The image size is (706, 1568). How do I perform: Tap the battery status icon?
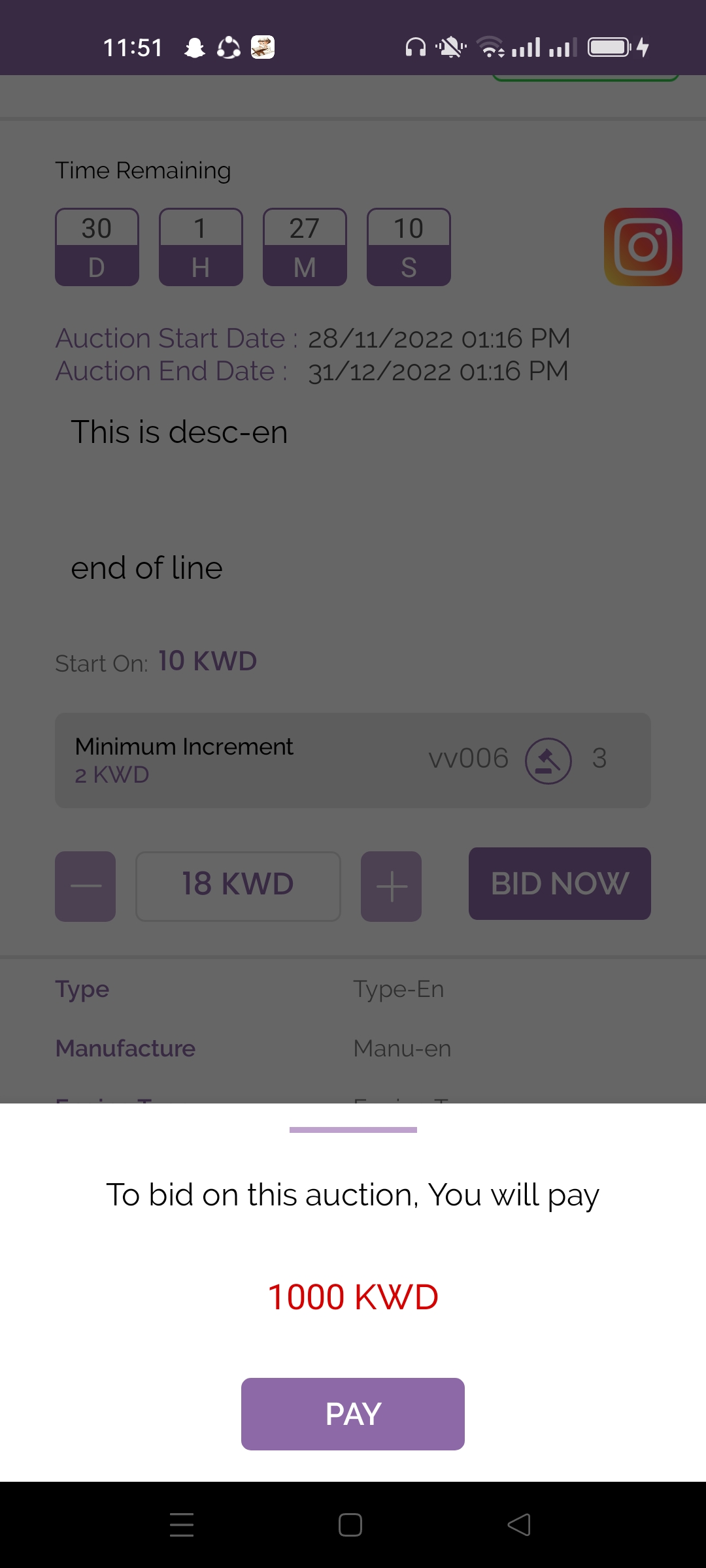point(609,48)
